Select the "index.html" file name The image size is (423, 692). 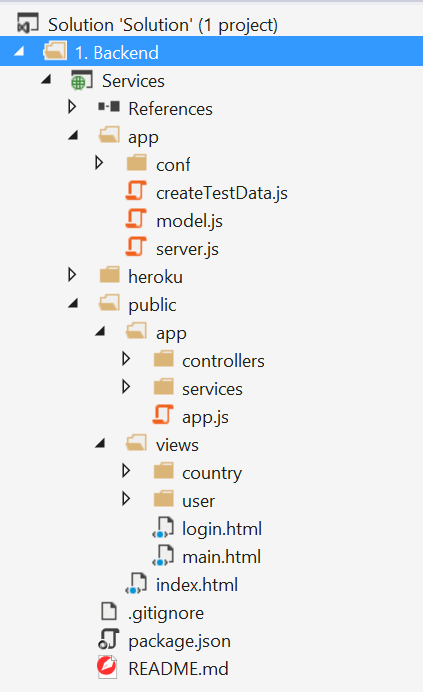[x=197, y=585]
